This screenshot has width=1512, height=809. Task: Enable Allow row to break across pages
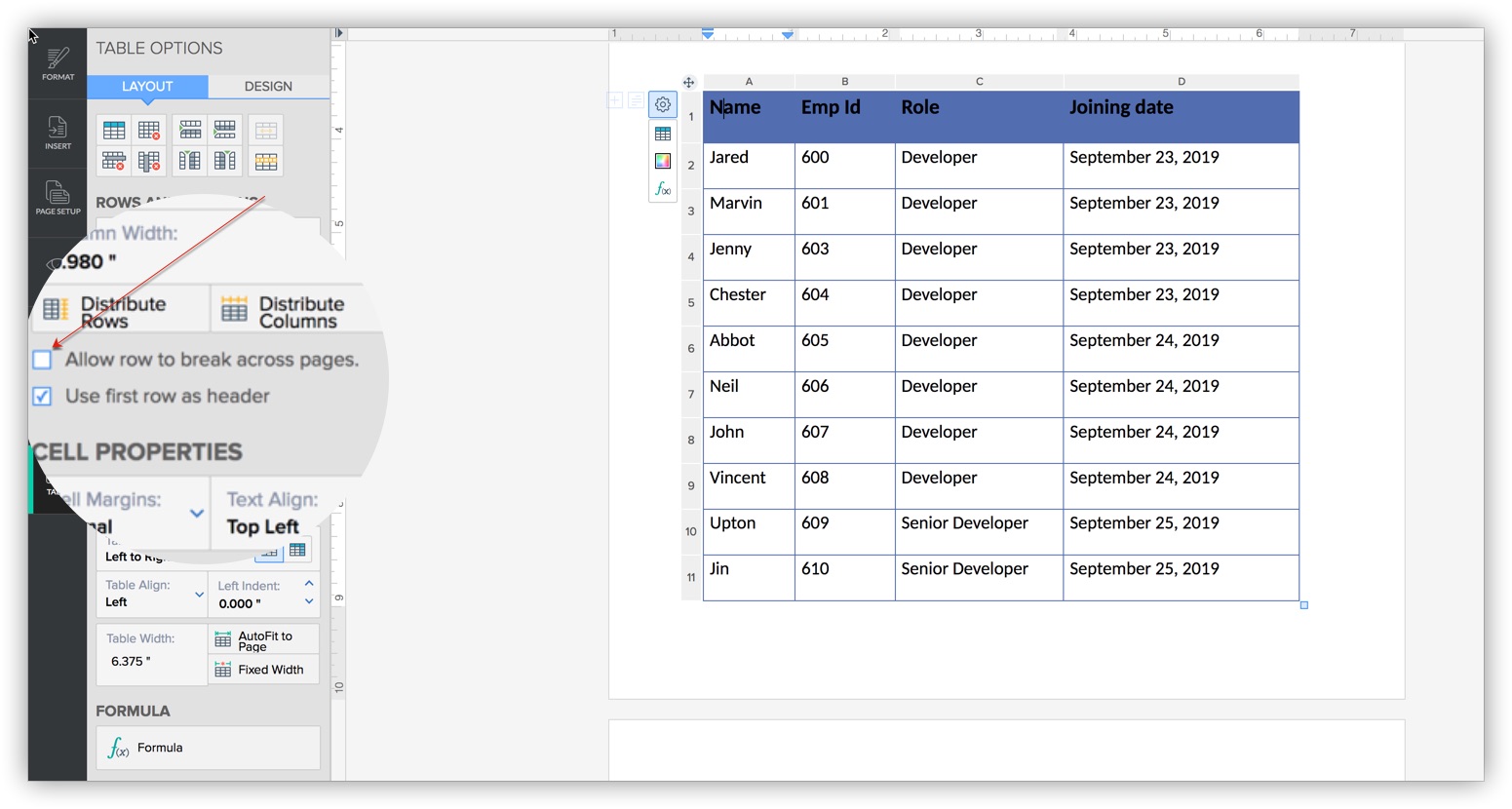tap(42, 360)
